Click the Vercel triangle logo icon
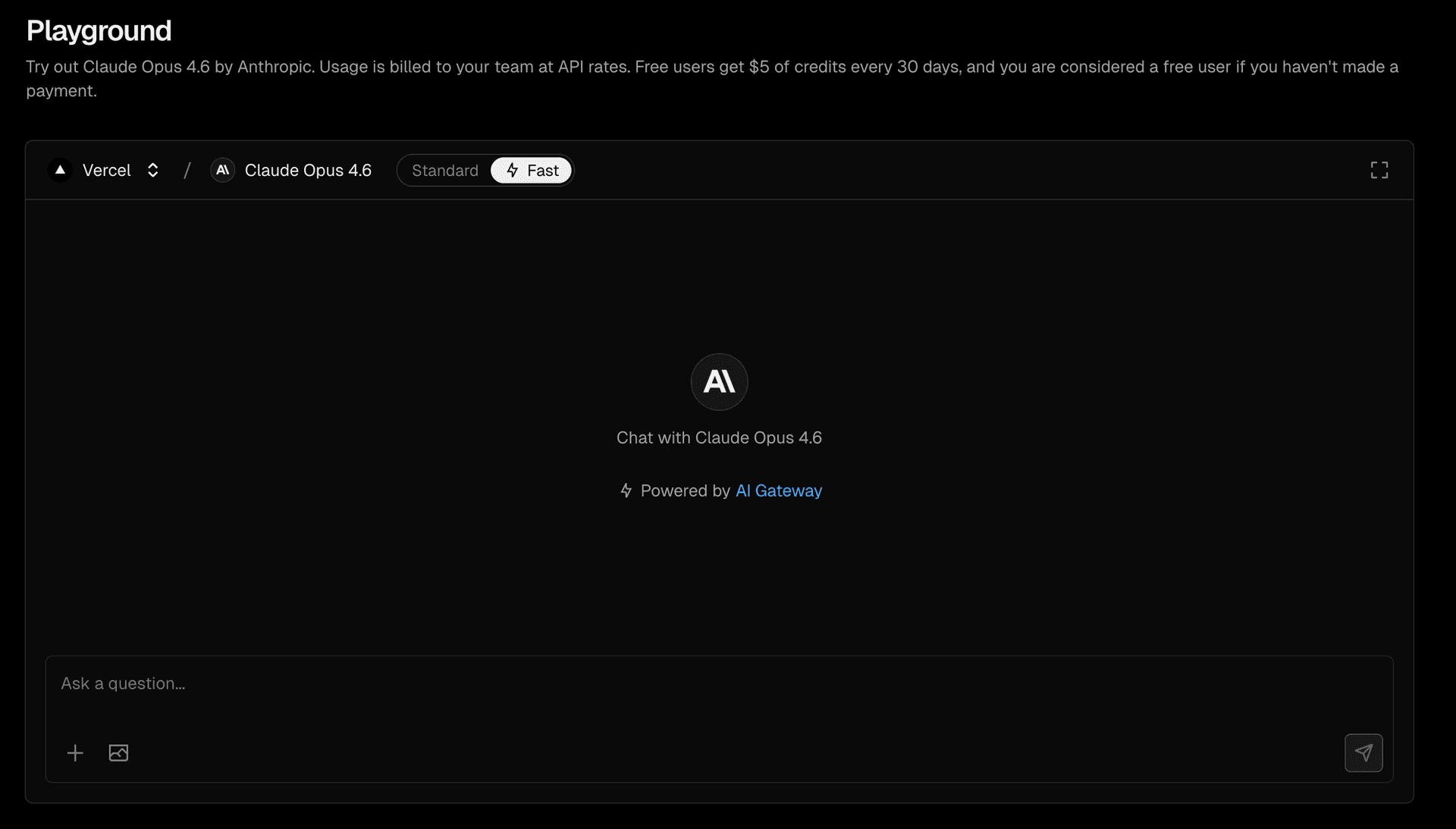The width and height of the screenshot is (1456, 829). tap(60, 170)
